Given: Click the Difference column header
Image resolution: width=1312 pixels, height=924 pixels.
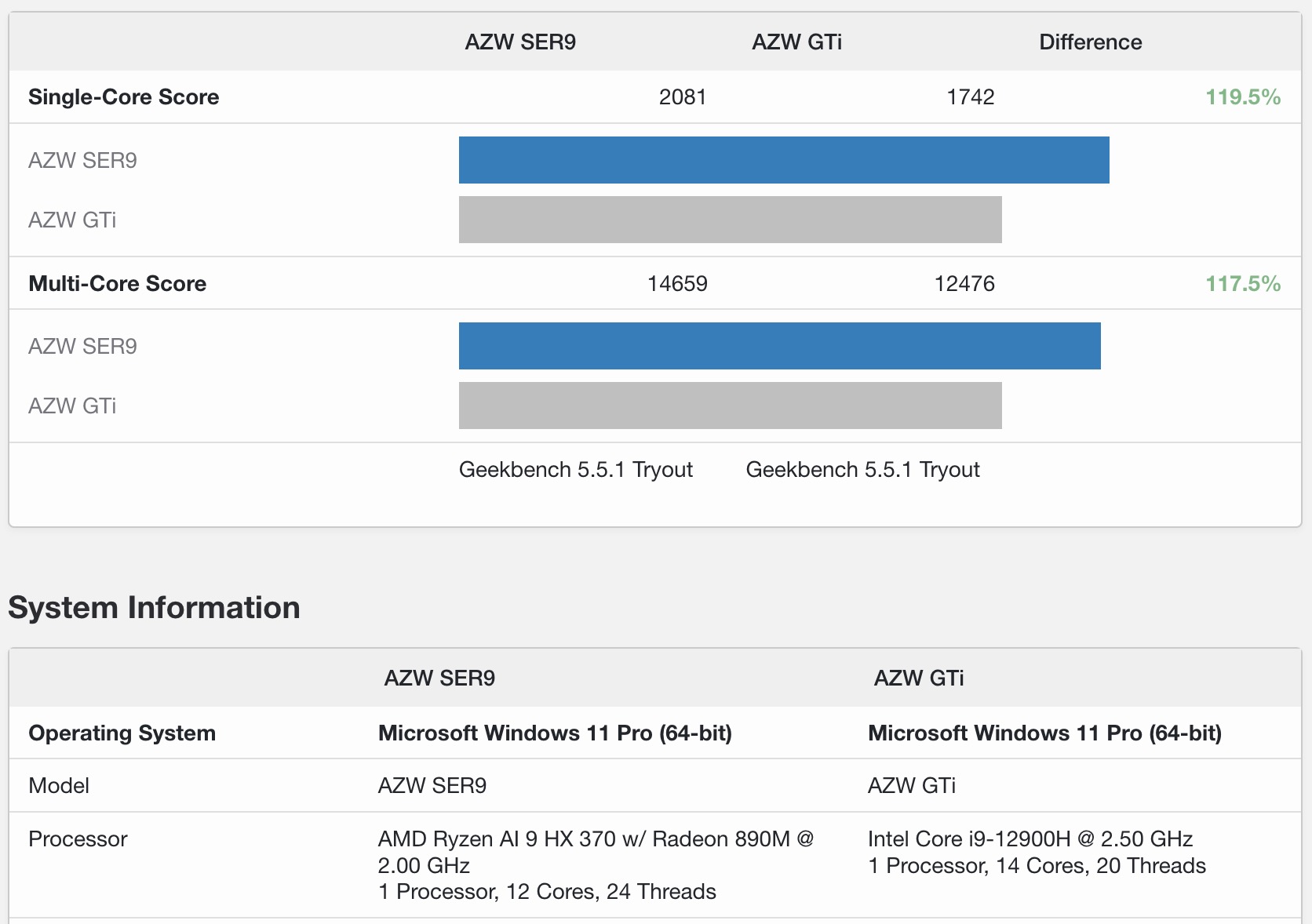Looking at the screenshot, I should click(x=1090, y=42).
